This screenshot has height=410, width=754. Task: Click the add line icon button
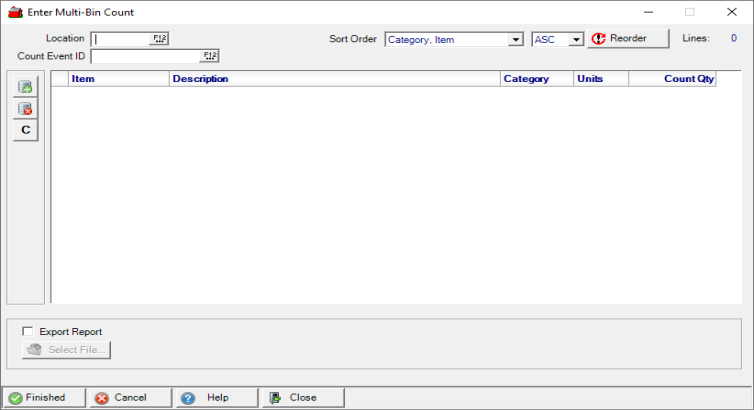25,87
